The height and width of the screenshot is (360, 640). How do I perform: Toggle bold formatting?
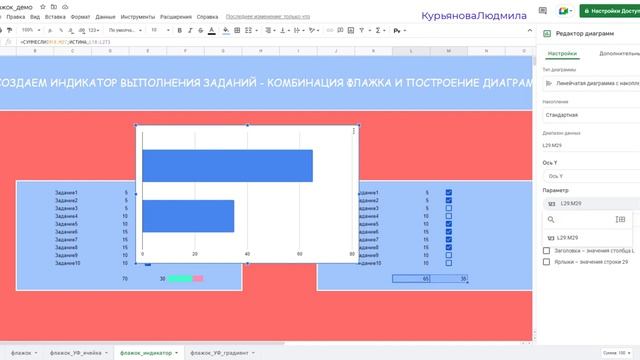179,30
